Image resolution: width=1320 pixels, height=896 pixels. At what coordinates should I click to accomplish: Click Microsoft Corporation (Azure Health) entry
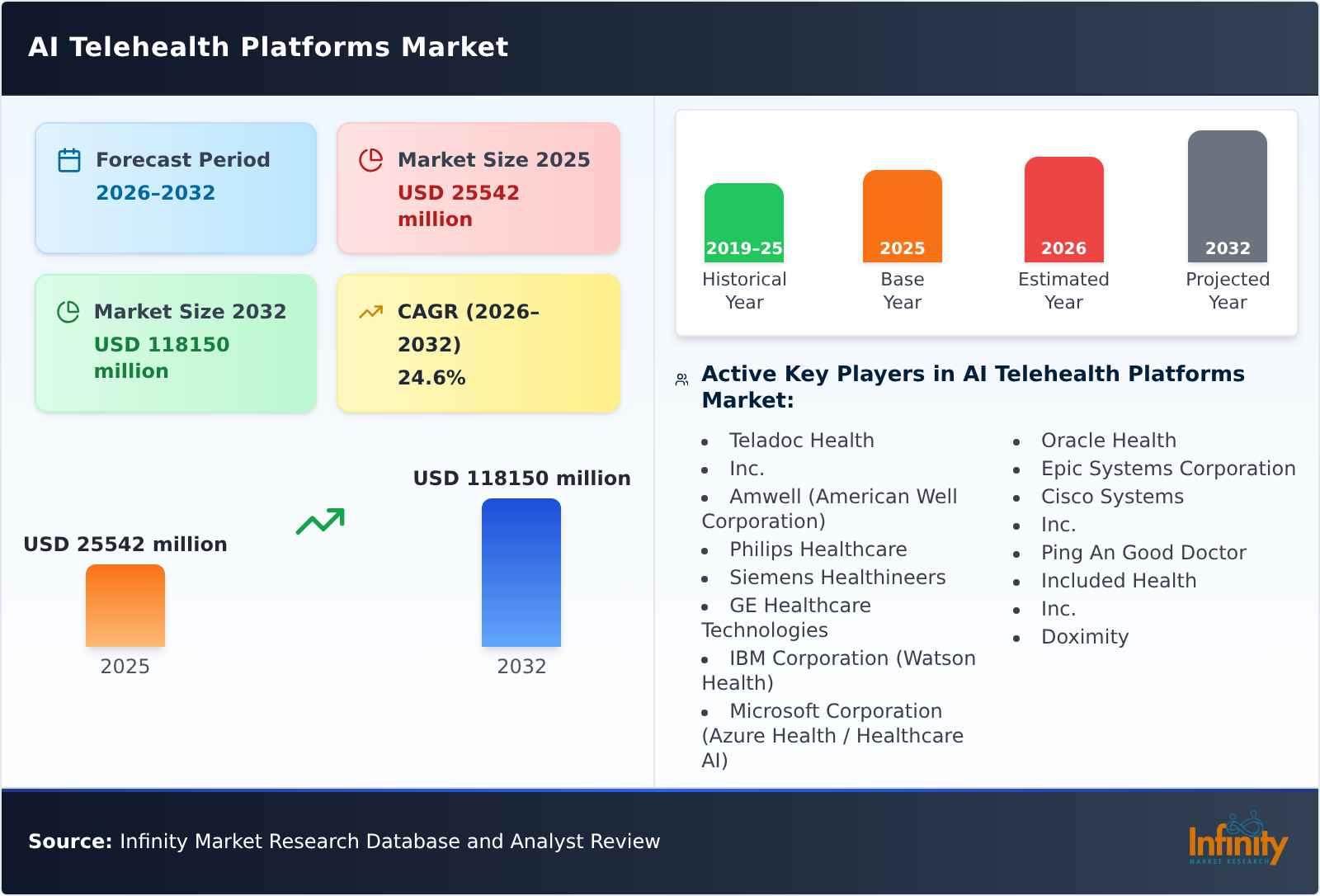[832, 736]
